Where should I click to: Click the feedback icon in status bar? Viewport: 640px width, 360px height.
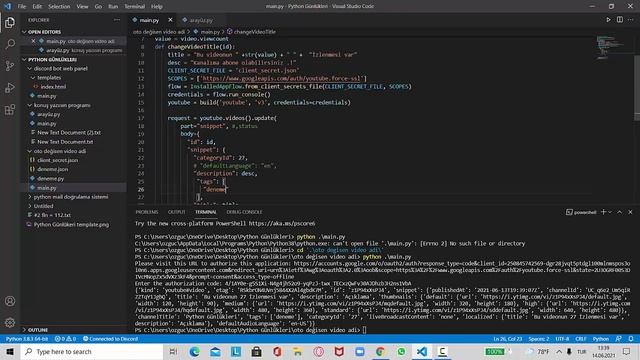click(619, 339)
